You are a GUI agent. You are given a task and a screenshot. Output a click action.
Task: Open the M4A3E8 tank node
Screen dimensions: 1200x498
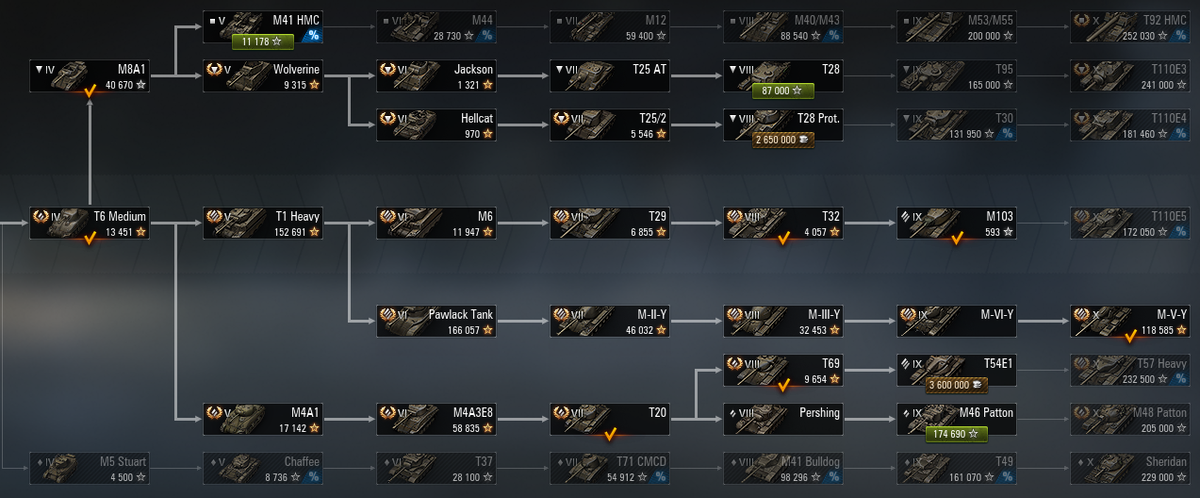tap(437, 419)
